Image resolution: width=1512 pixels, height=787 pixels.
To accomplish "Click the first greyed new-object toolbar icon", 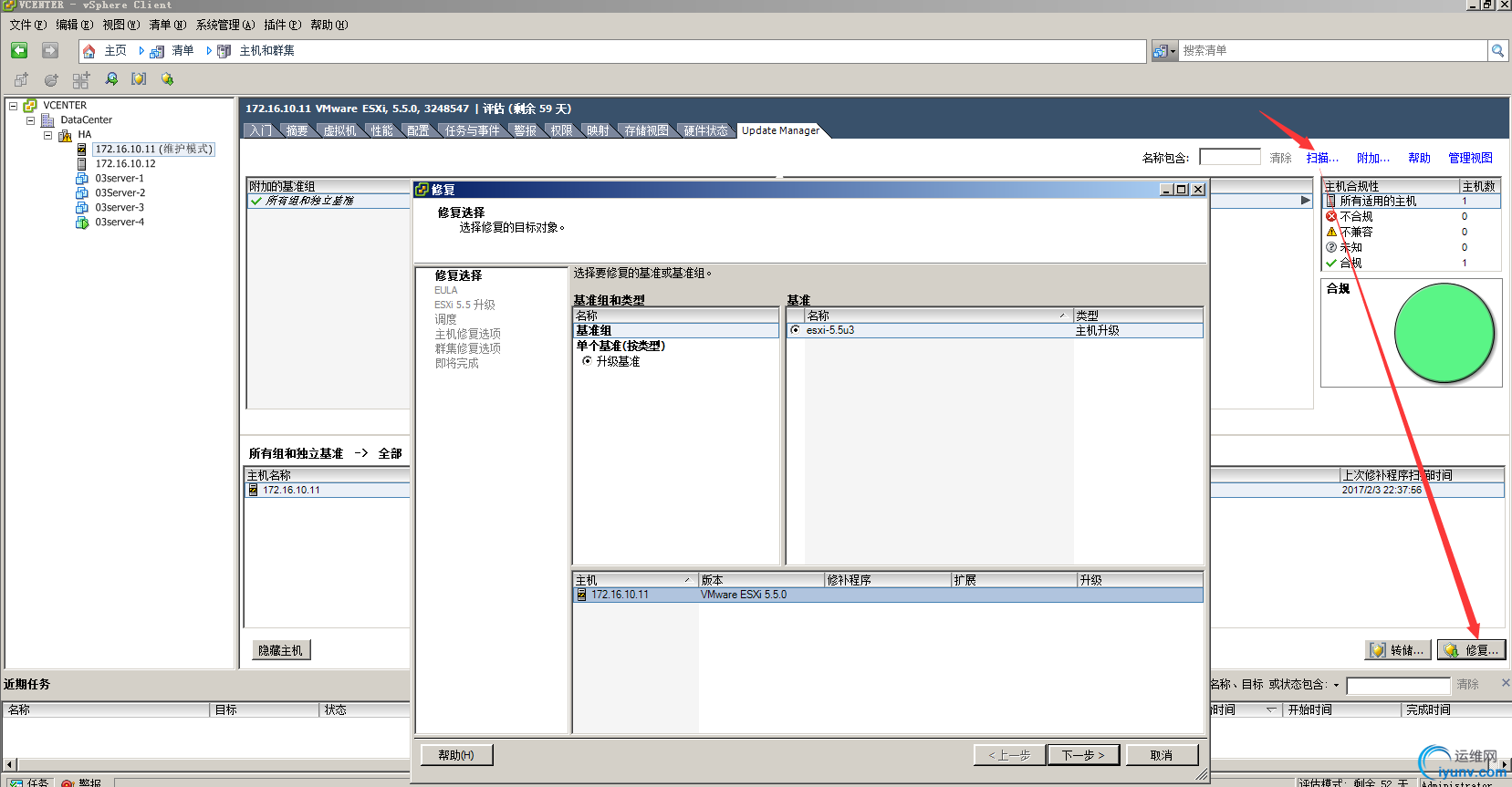I will tap(21, 79).
